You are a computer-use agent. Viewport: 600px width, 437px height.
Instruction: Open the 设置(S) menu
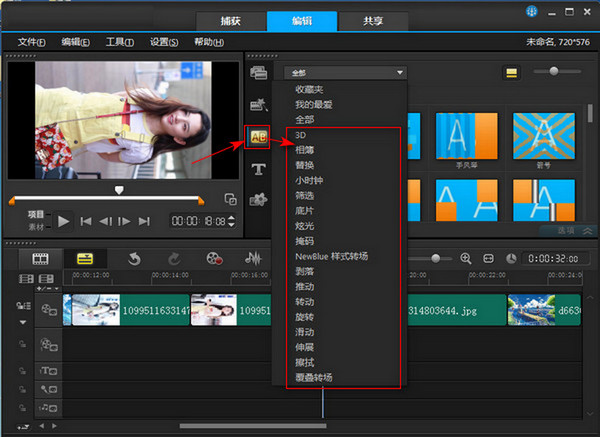coord(164,42)
